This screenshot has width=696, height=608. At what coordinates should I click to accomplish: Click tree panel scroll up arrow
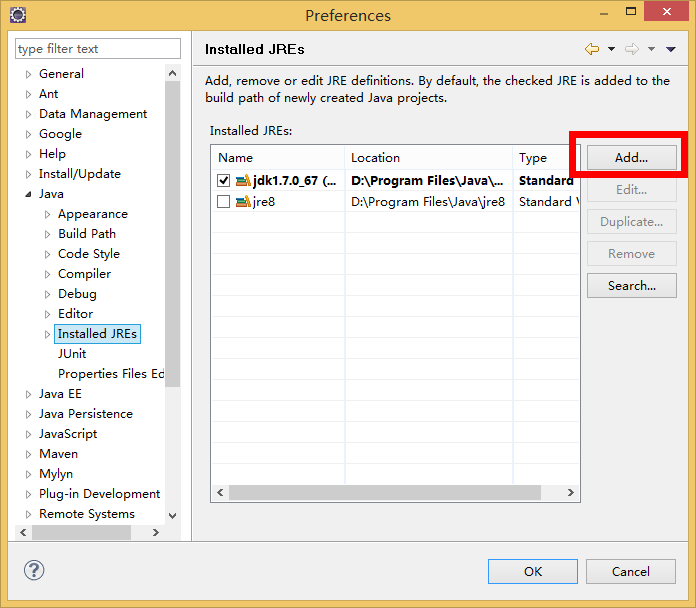[173, 73]
